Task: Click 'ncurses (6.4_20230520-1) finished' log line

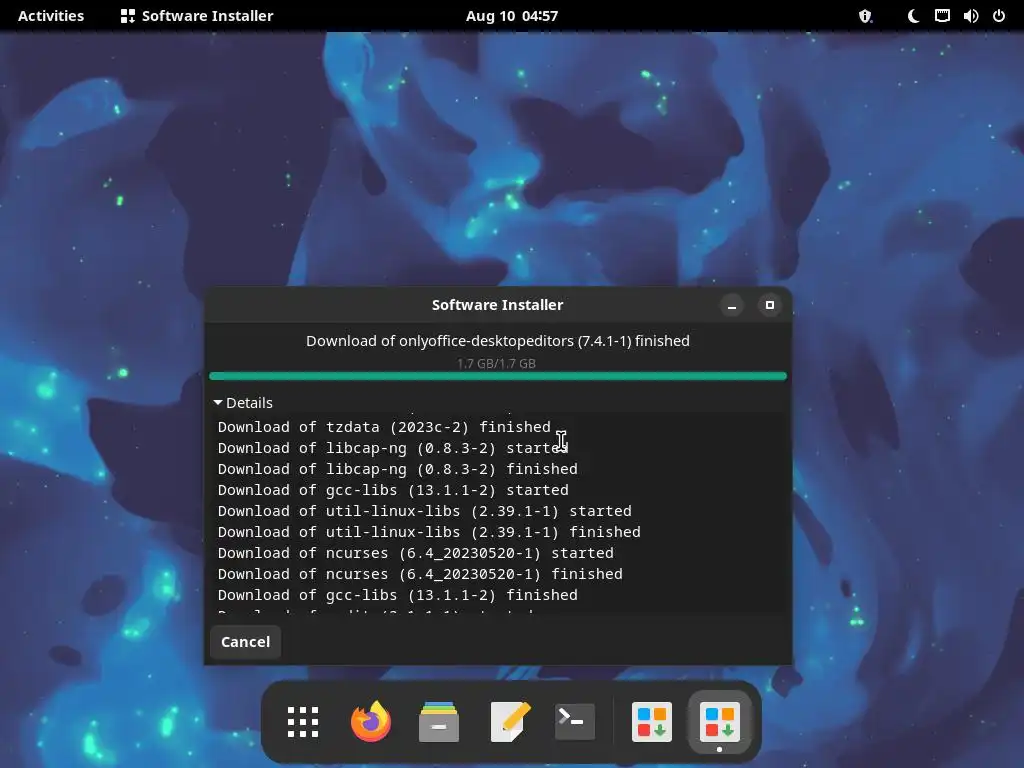Action: tap(420, 574)
